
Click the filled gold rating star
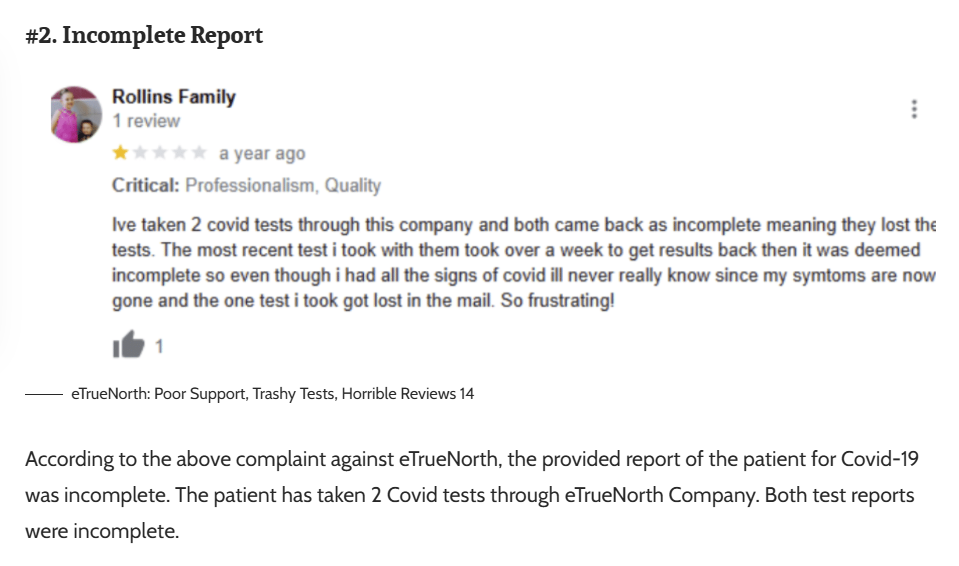point(121,153)
